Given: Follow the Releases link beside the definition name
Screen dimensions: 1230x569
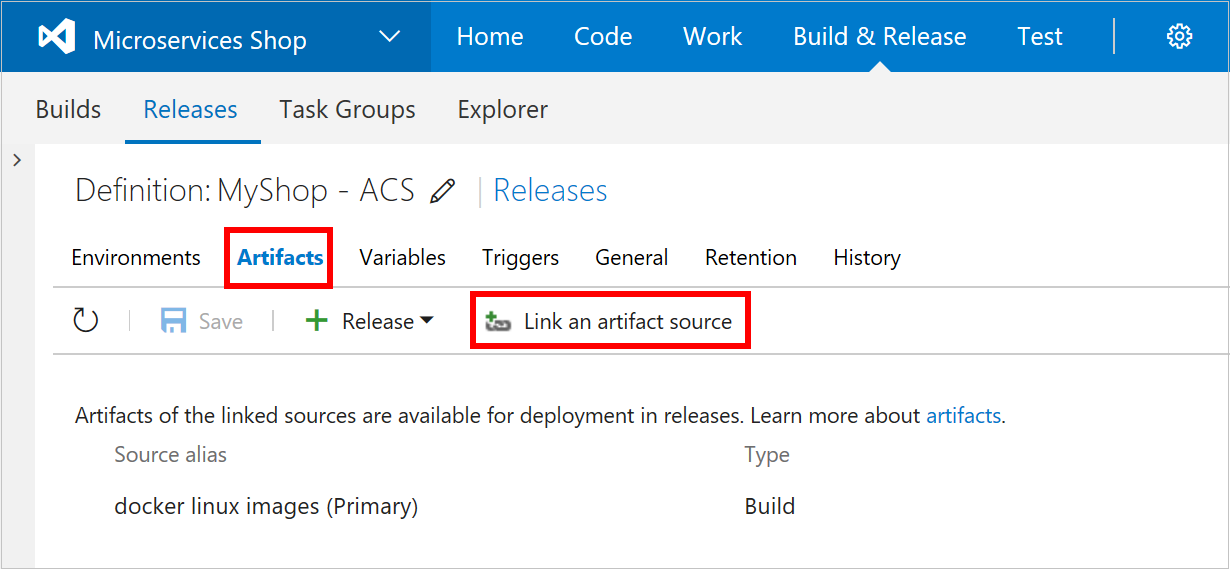Looking at the screenshot, I should (x=550, y=190).
